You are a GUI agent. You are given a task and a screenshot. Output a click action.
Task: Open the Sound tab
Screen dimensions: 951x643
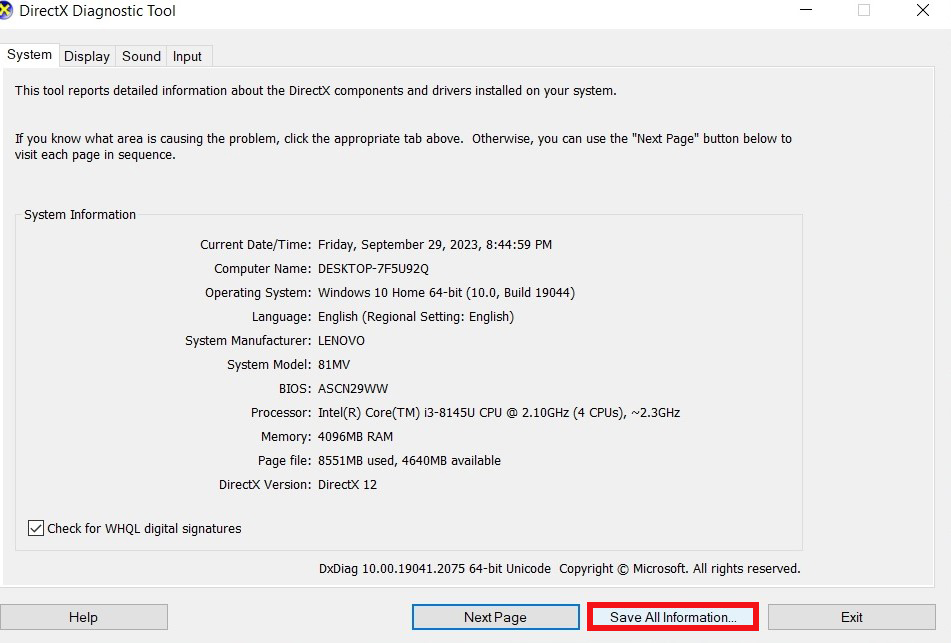click(141, 56)
